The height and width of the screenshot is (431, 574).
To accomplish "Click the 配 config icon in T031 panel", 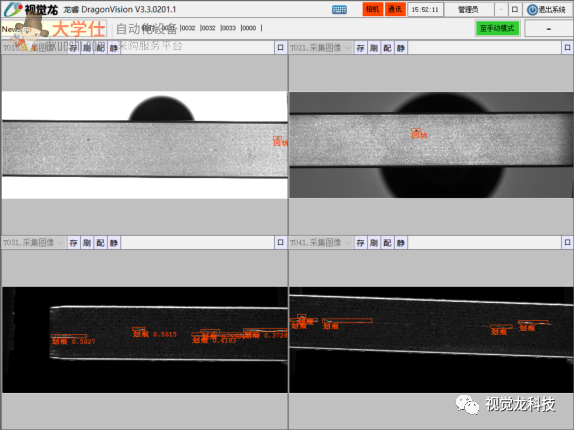I will pyautogui.click(x=100, y=243).
